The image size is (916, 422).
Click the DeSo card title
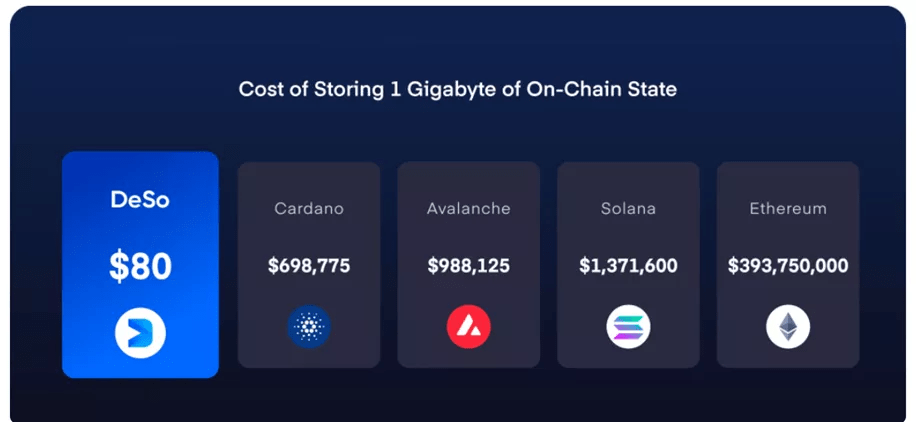[140, 200]
